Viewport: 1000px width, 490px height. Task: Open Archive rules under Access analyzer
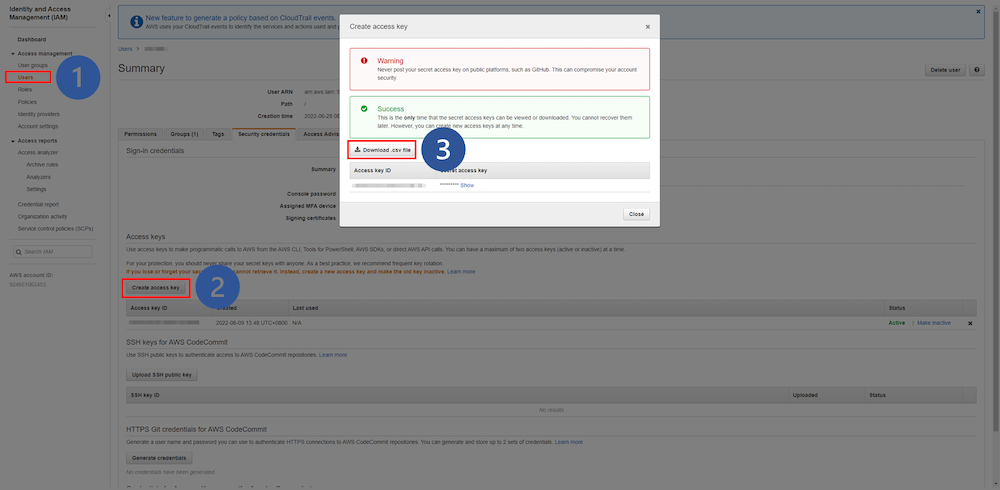pos(42,165)
